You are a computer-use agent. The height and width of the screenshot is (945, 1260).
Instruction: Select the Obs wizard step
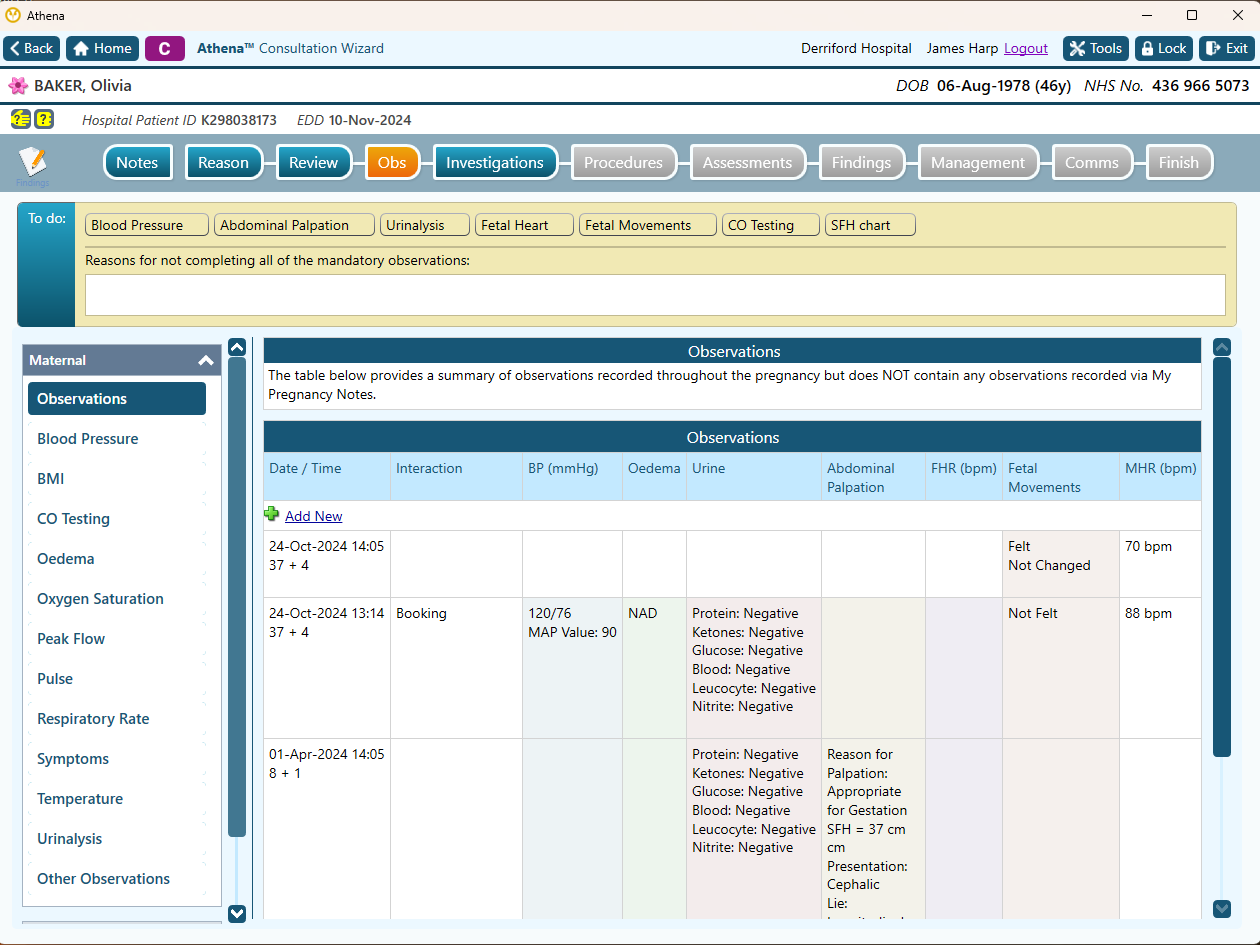[x=392, y=163]
